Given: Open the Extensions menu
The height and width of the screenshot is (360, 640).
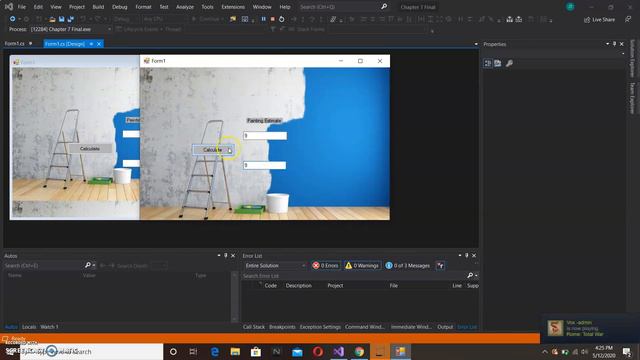Looking at the screenshot, I should [233, 7].
